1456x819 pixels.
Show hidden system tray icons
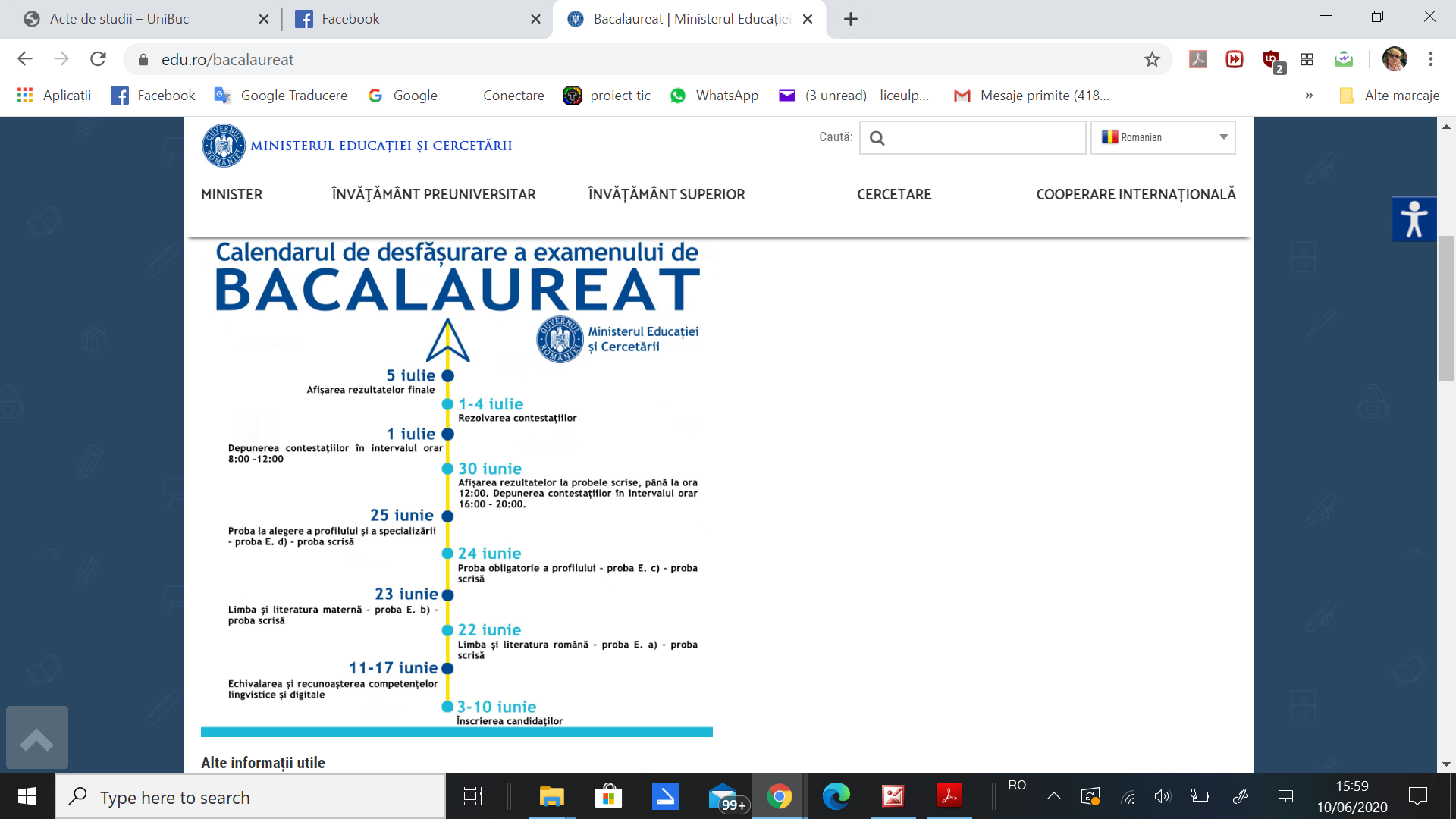(1054, 796)
